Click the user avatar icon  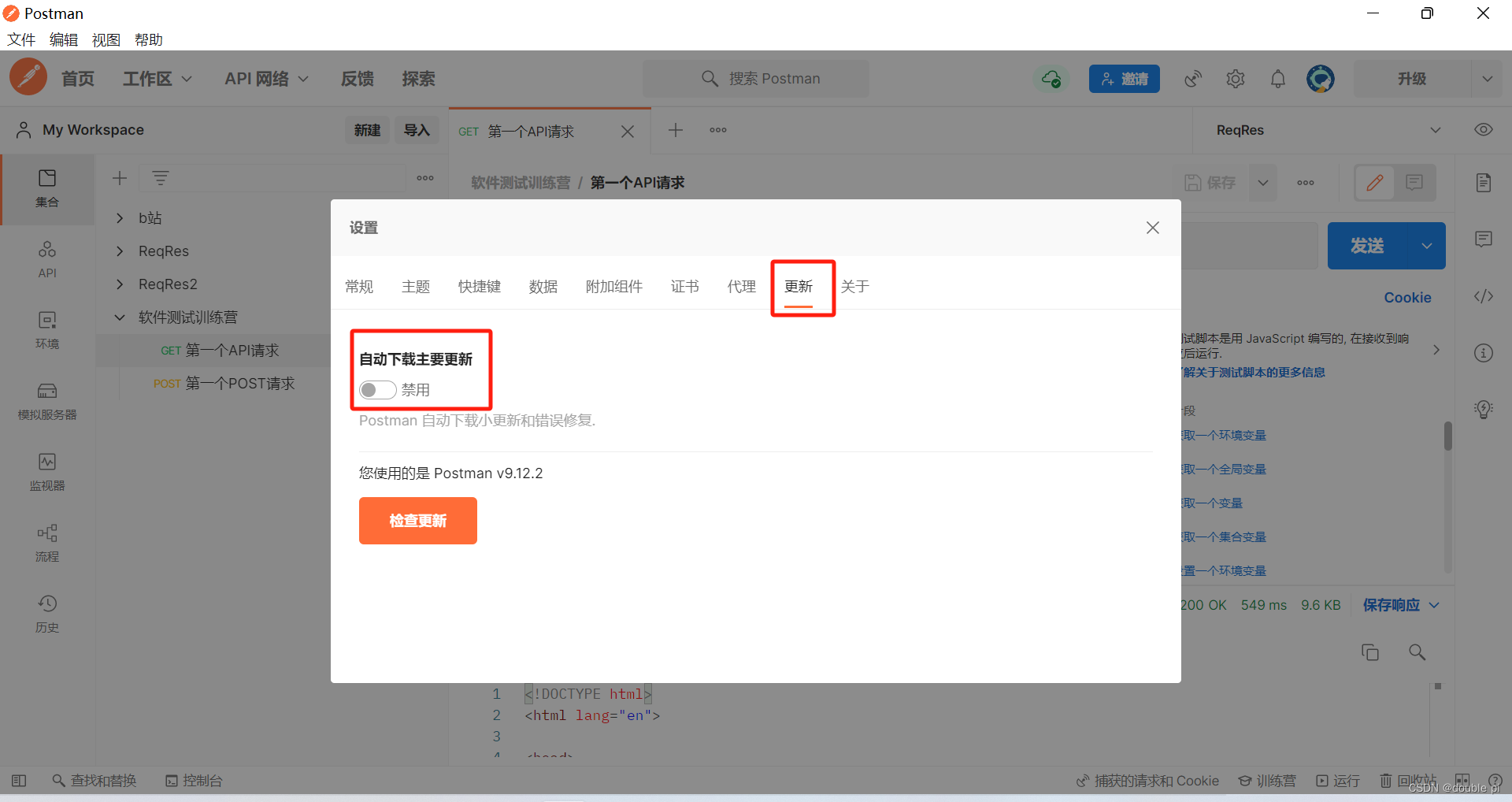coord(1321,79)
